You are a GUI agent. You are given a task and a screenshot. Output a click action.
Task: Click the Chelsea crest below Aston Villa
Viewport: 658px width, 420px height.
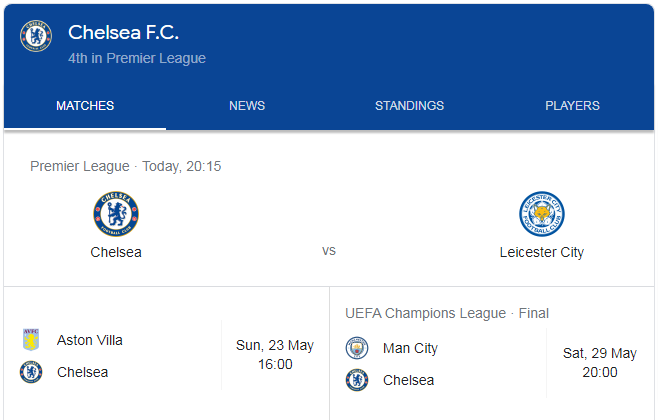[x=31, y=372]
